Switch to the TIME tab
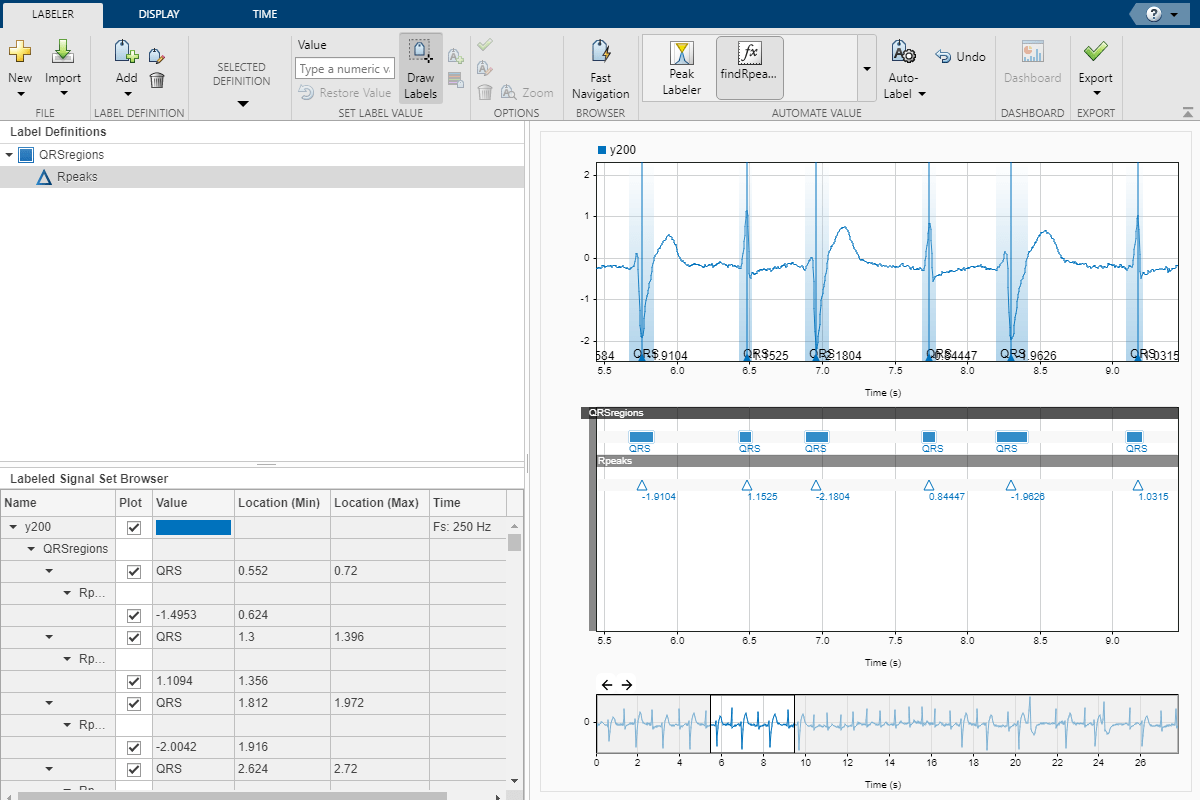 265,14
